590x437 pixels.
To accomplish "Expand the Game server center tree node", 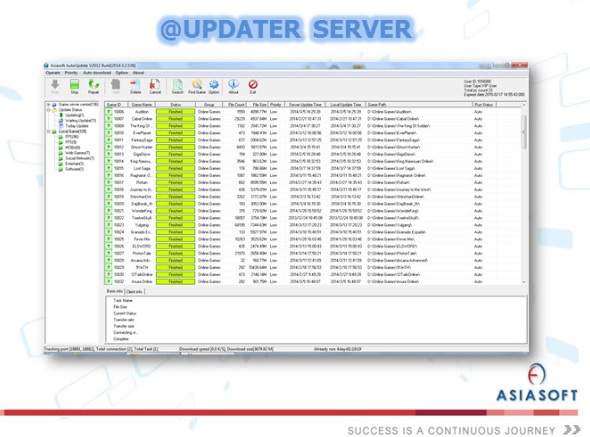I will tap(49, 105).
